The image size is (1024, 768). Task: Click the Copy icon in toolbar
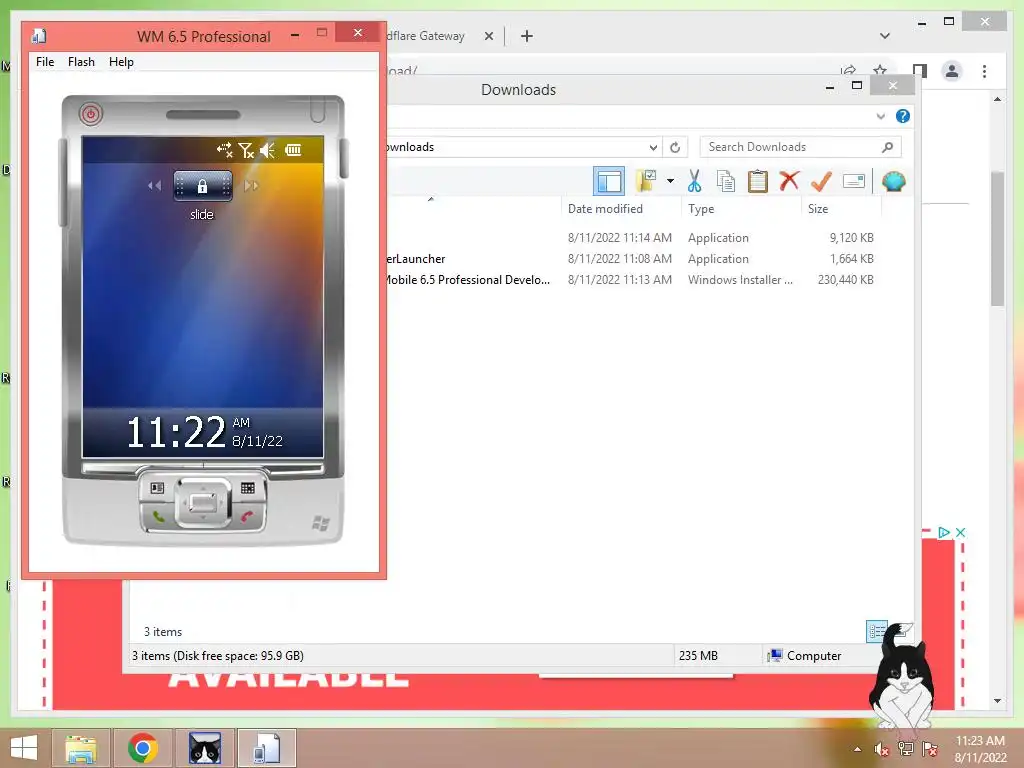point(726,181)
